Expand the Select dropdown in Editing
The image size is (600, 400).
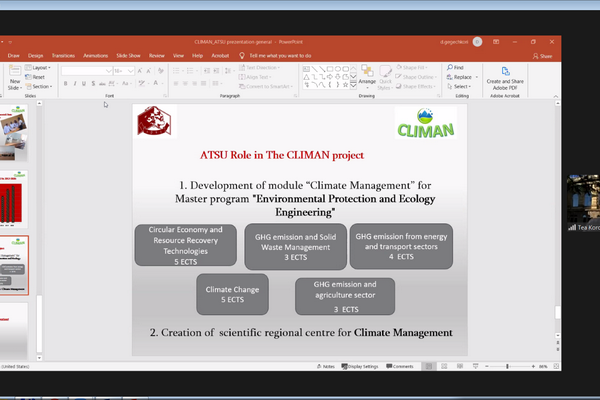[x=459, y=86]
